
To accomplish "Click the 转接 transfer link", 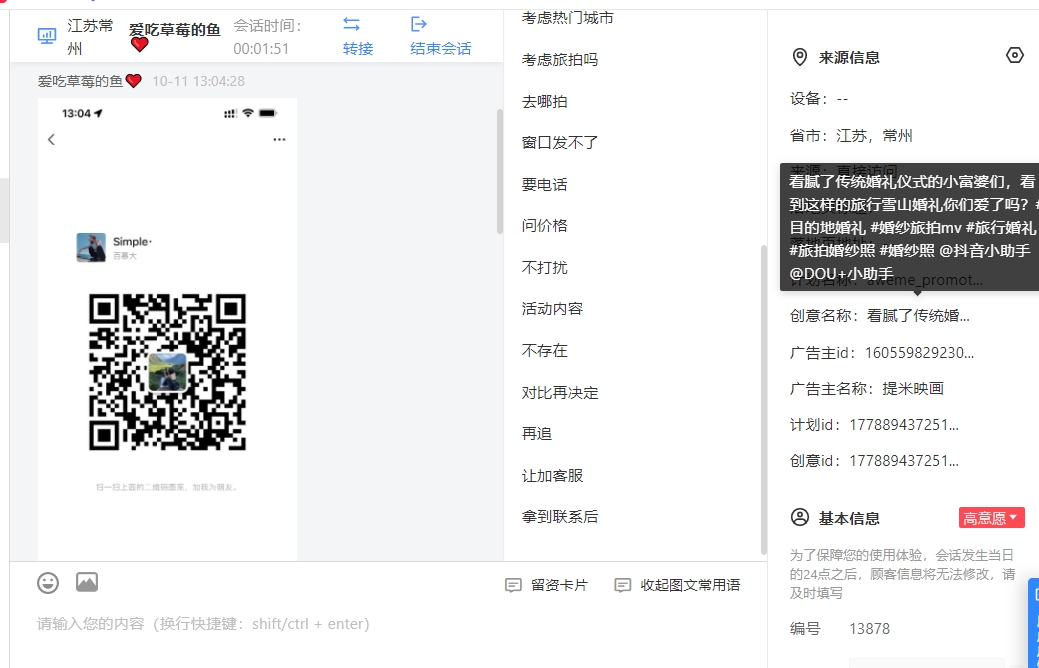I will click(358, 48).
